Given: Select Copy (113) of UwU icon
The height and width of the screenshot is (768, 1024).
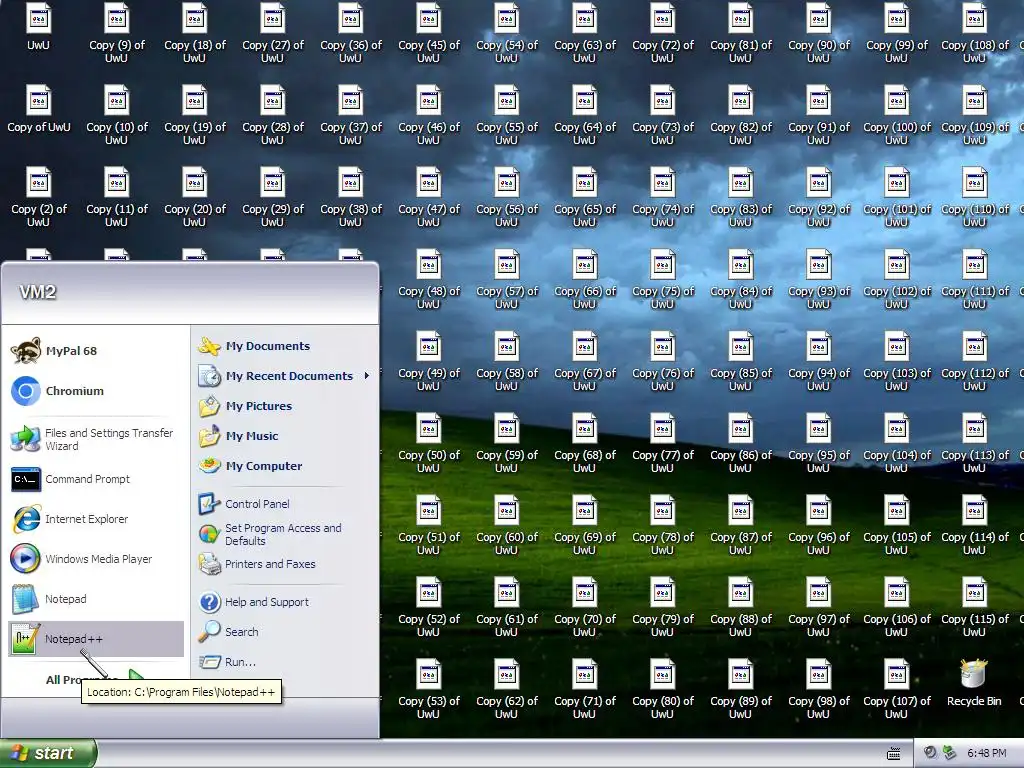Looking at the screenshot, I should (974, 443).
